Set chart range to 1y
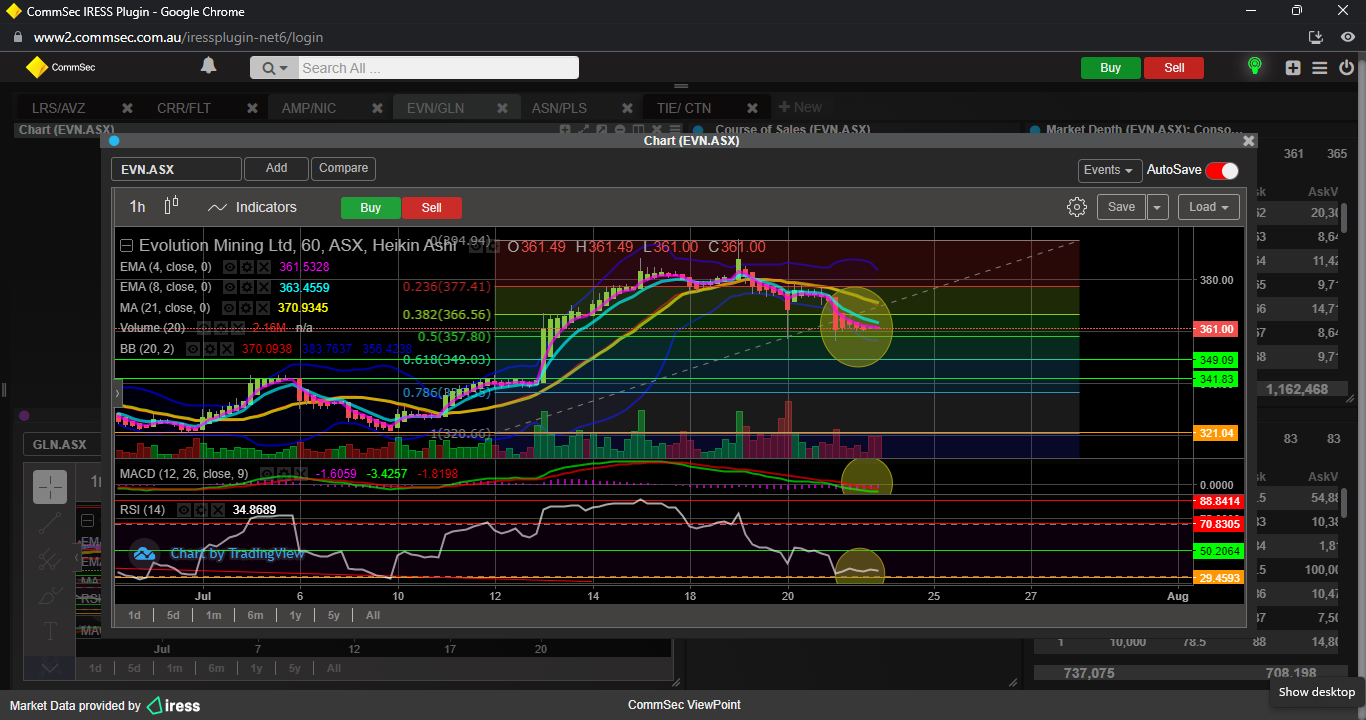 (x=296, y=615)
